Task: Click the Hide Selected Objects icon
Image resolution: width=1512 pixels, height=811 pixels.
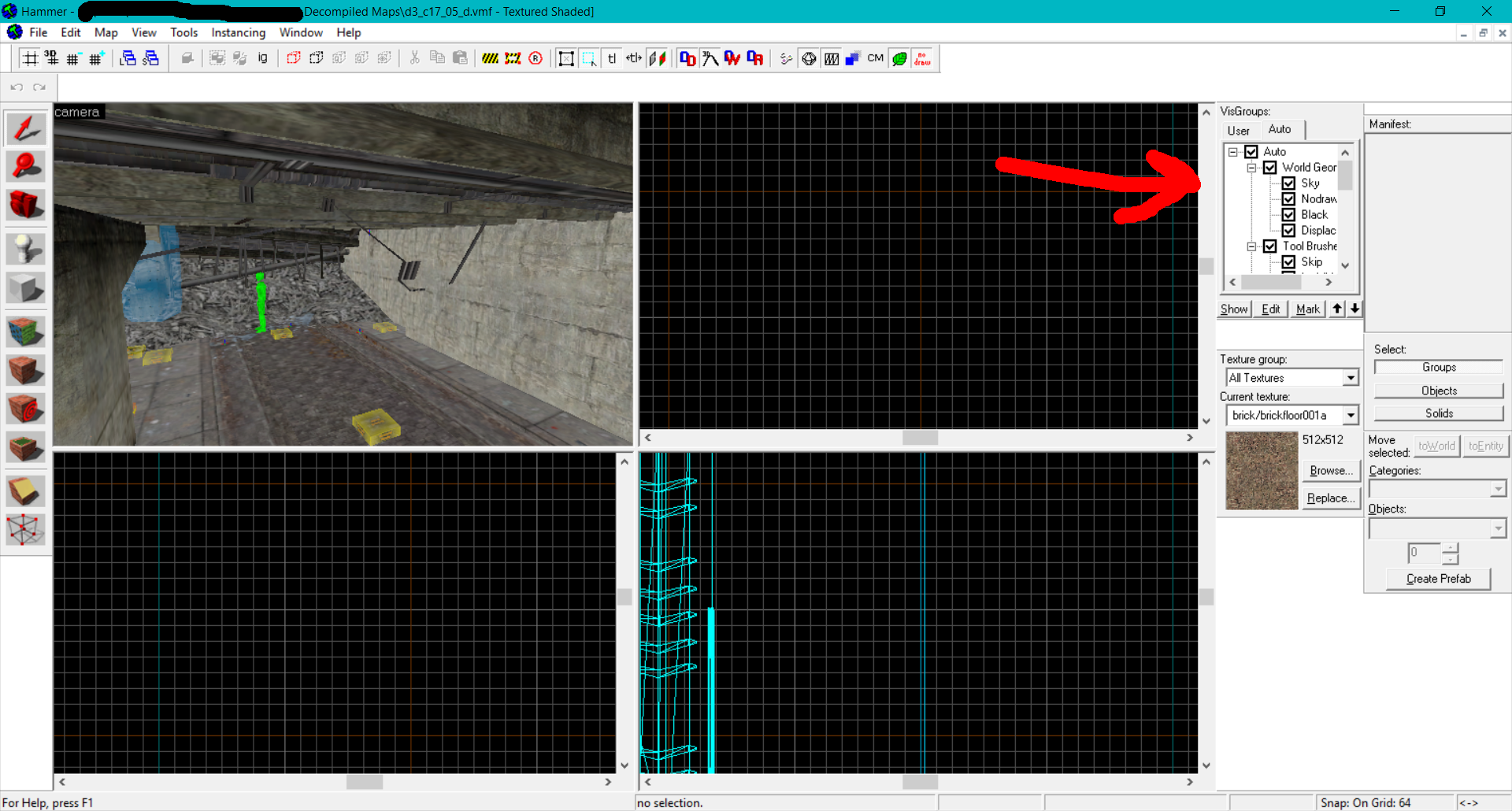Action: click(x=294, y=58)
